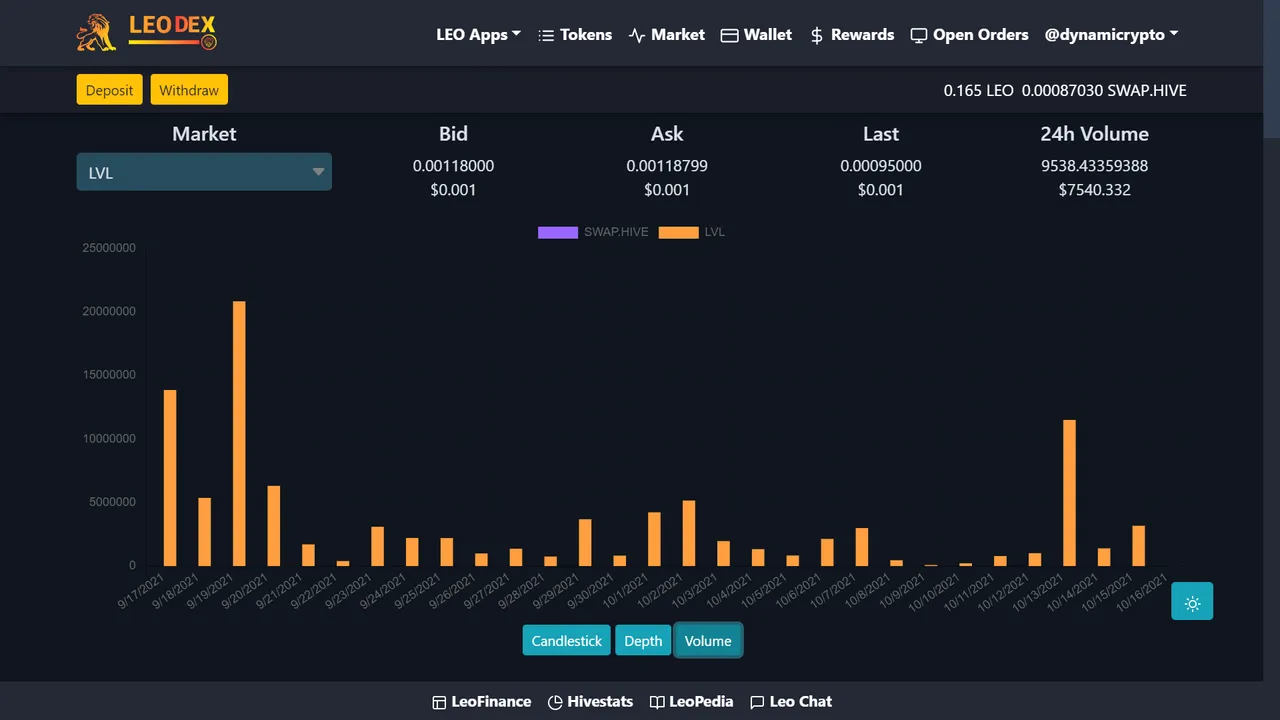Viewport: 1280px width, 720px height.
Task: Click the 9/20/2021 volume bar
Action: click(x=274, y=526)
